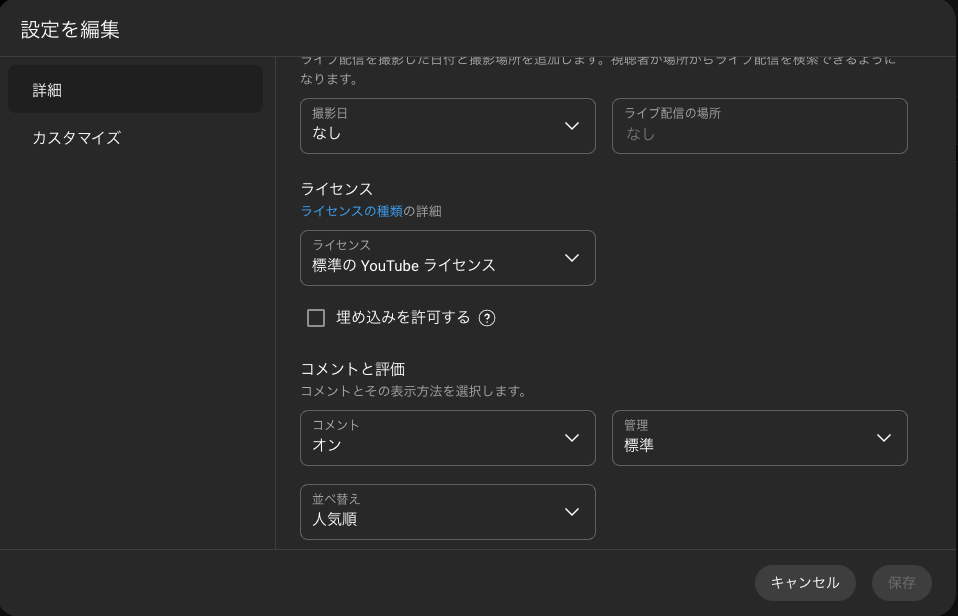Open the コメント オン dropdown
Screen dimensions: 958x616
[x=440, y=438]
